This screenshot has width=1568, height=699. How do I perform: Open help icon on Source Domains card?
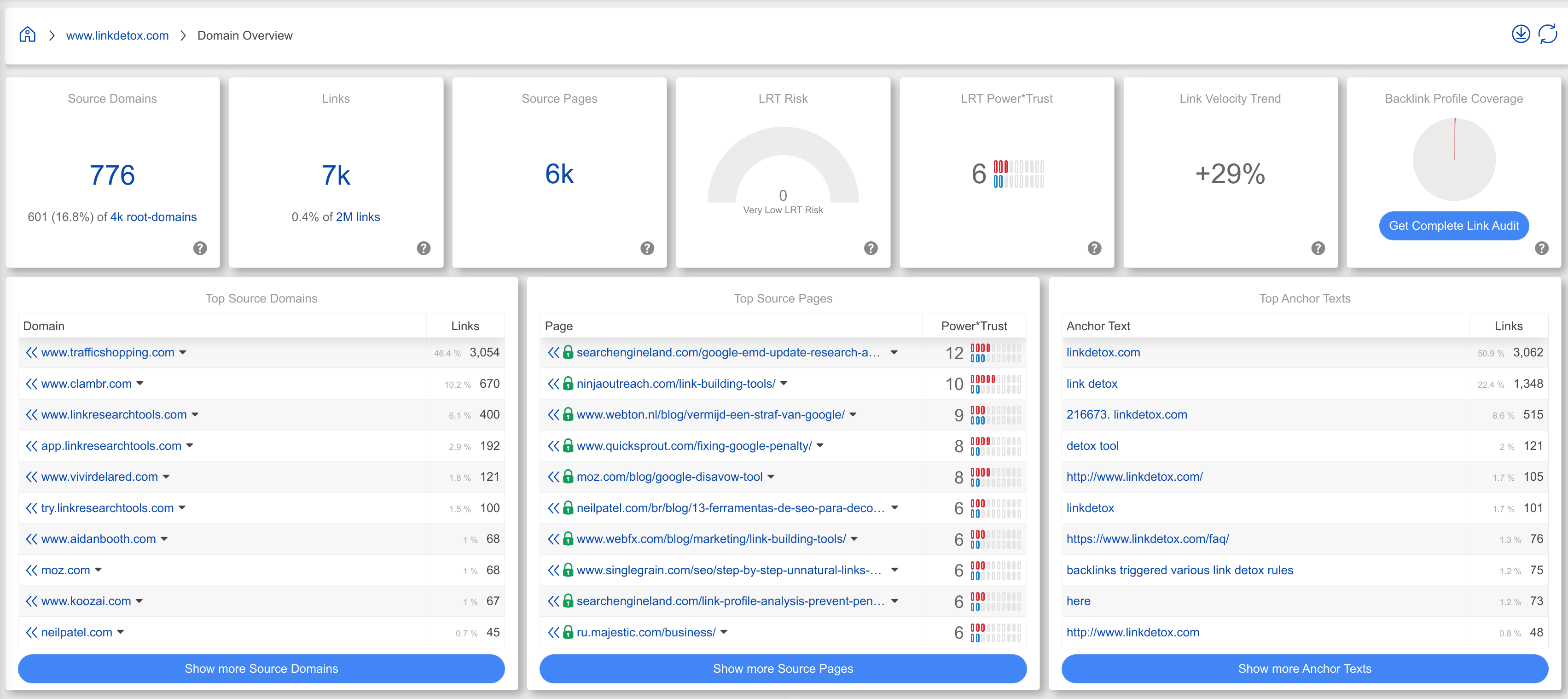[x=200, y=248]
